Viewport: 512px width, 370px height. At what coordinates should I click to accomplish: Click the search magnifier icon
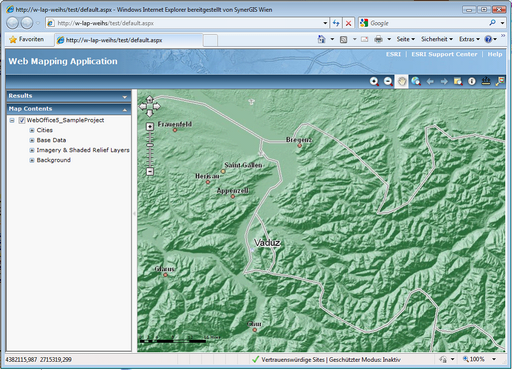(x=492, y=23)
